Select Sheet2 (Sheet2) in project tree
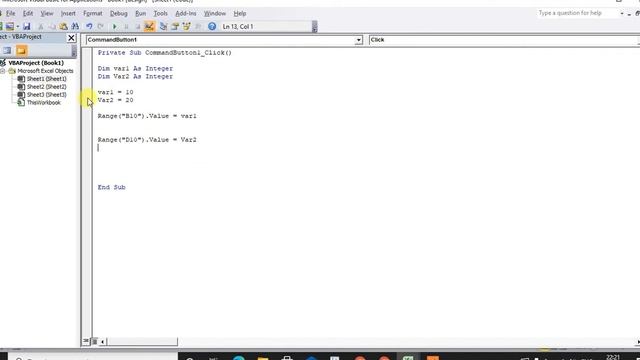640x360 pixels. pyautogui.click(x=47, y=87)
